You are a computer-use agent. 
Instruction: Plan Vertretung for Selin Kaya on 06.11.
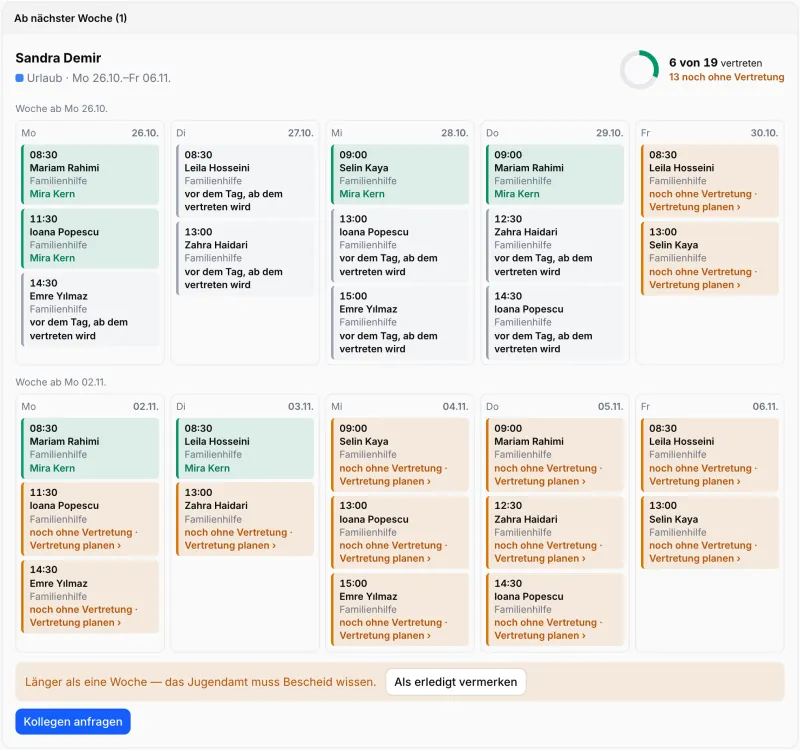(x=694, y=558)
